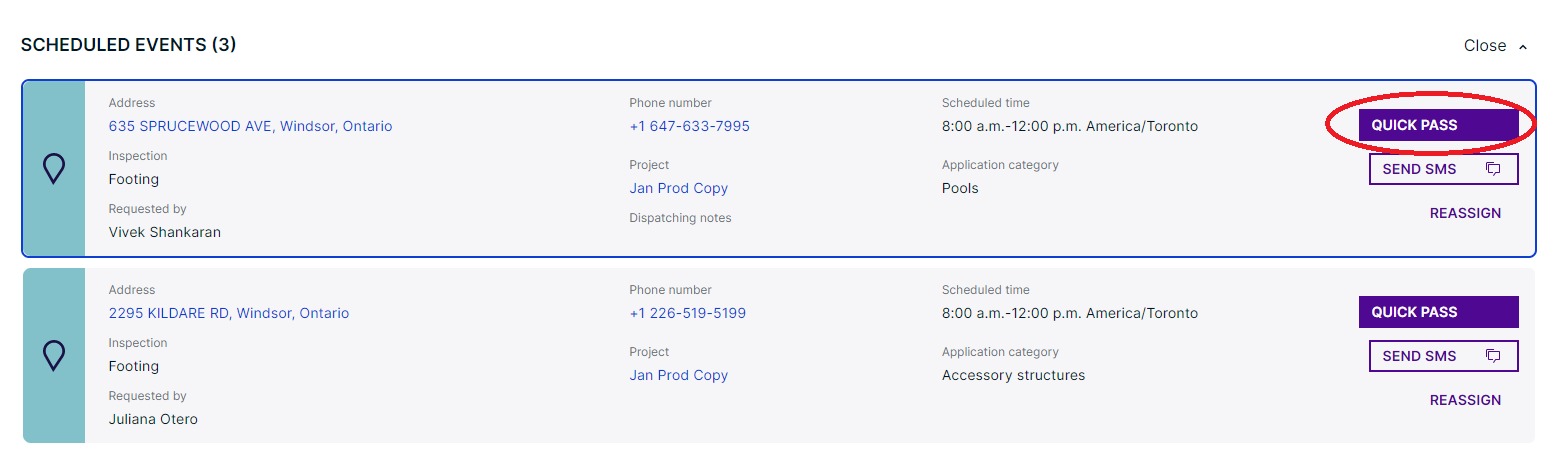
Task: Open Jan Prod Copy project in second event
Action: 678,375
